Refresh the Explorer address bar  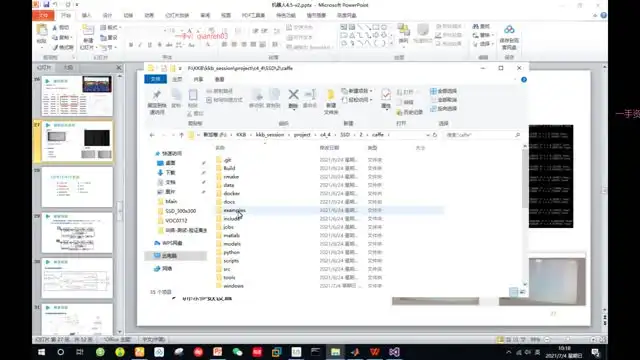coord(435,135)
